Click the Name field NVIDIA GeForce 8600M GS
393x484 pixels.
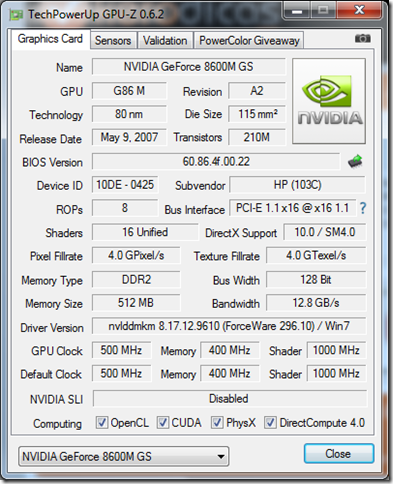189,67
